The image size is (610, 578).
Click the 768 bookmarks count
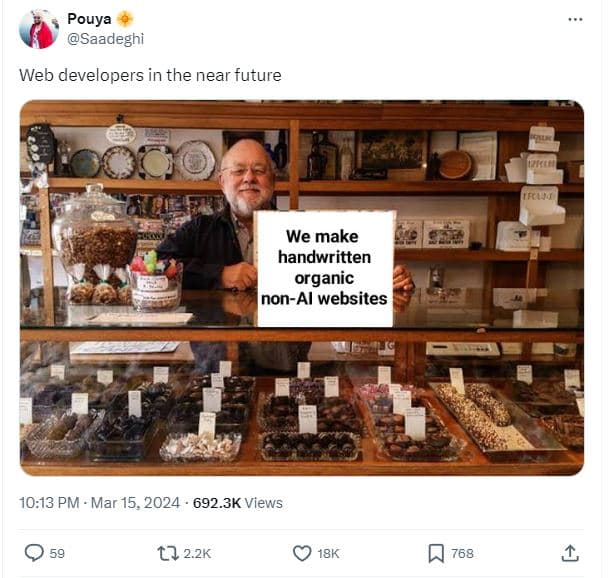point(462,553)
